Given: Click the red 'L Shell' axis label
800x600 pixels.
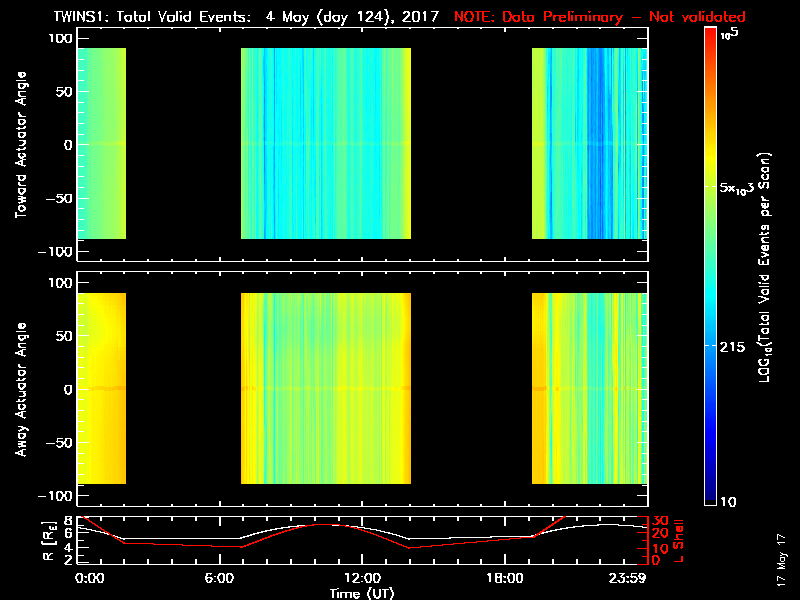Looking at the screenshot, I should click(678, 541).
